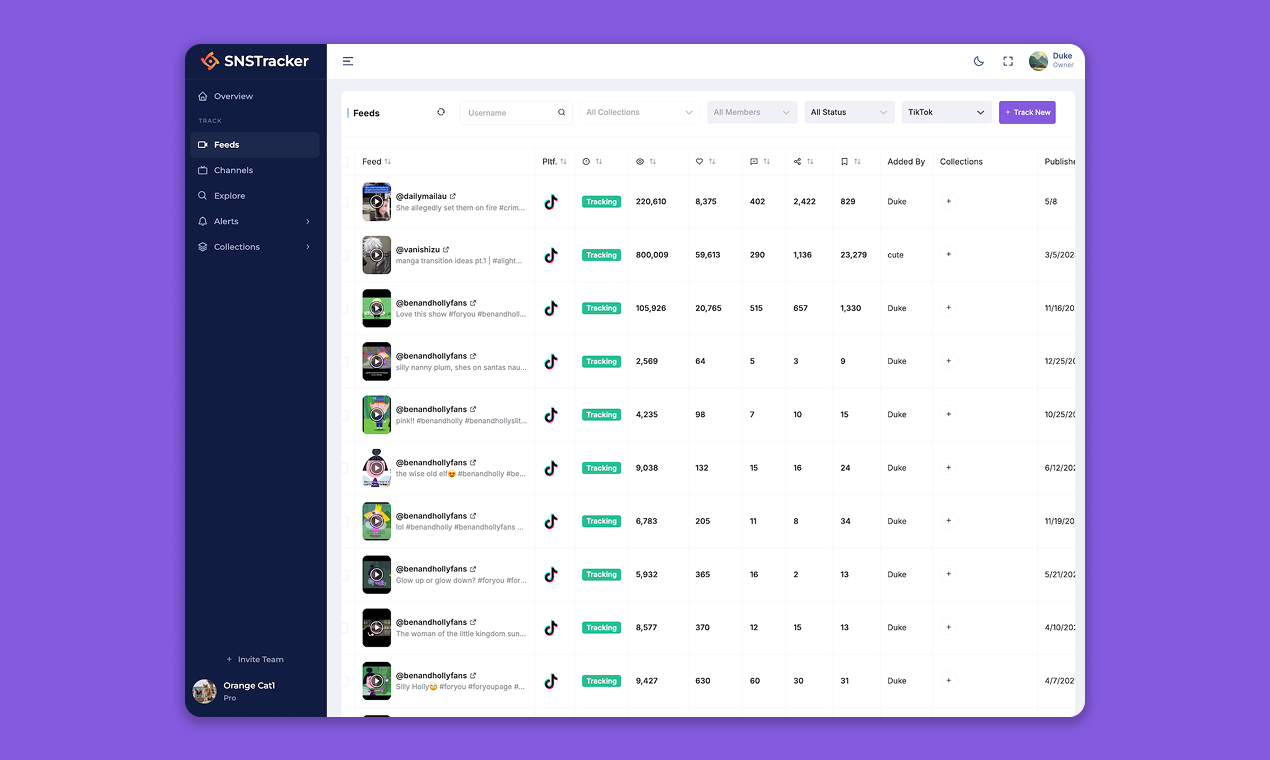
Task: Open Collections in the sidebar
Action: [x=254, y=247]
